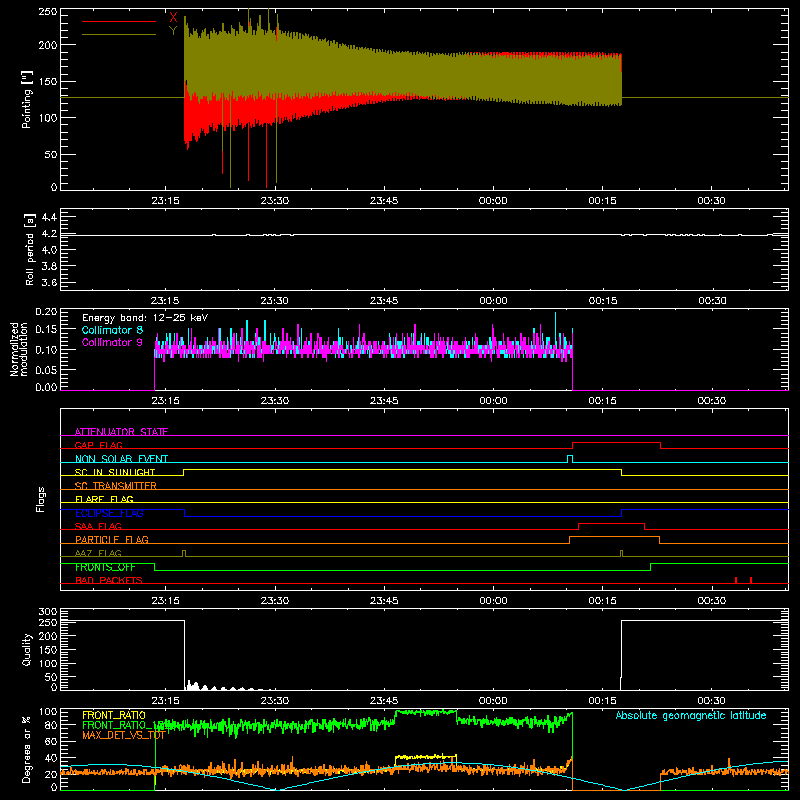The height and width of the screenshot is (800, 800).
Task: Click the 3.6 tick value on Roll period axis
Action: (x=49, y=282)
